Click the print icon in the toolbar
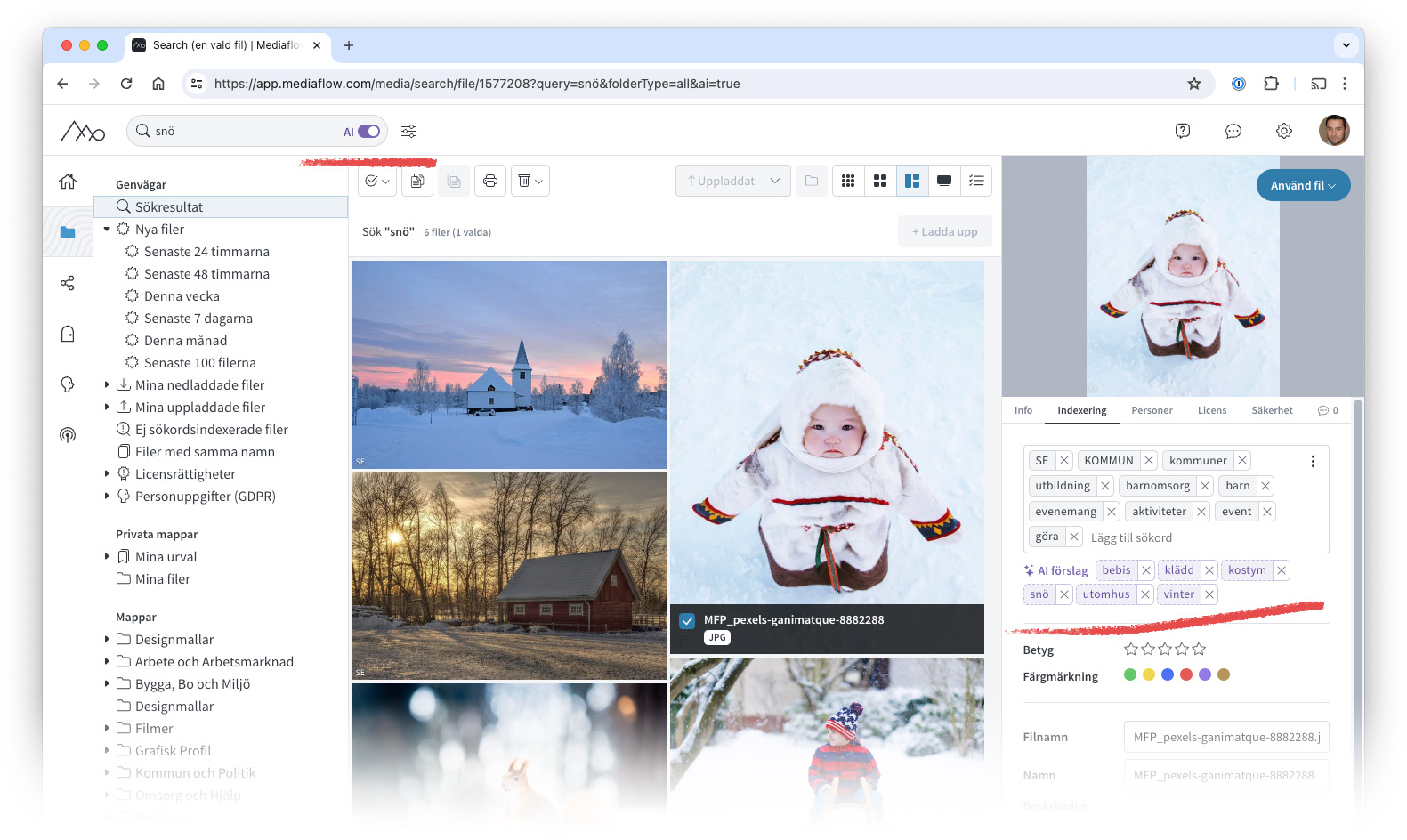The height and width of the screenshot is (840, 1407). (489, 181)
